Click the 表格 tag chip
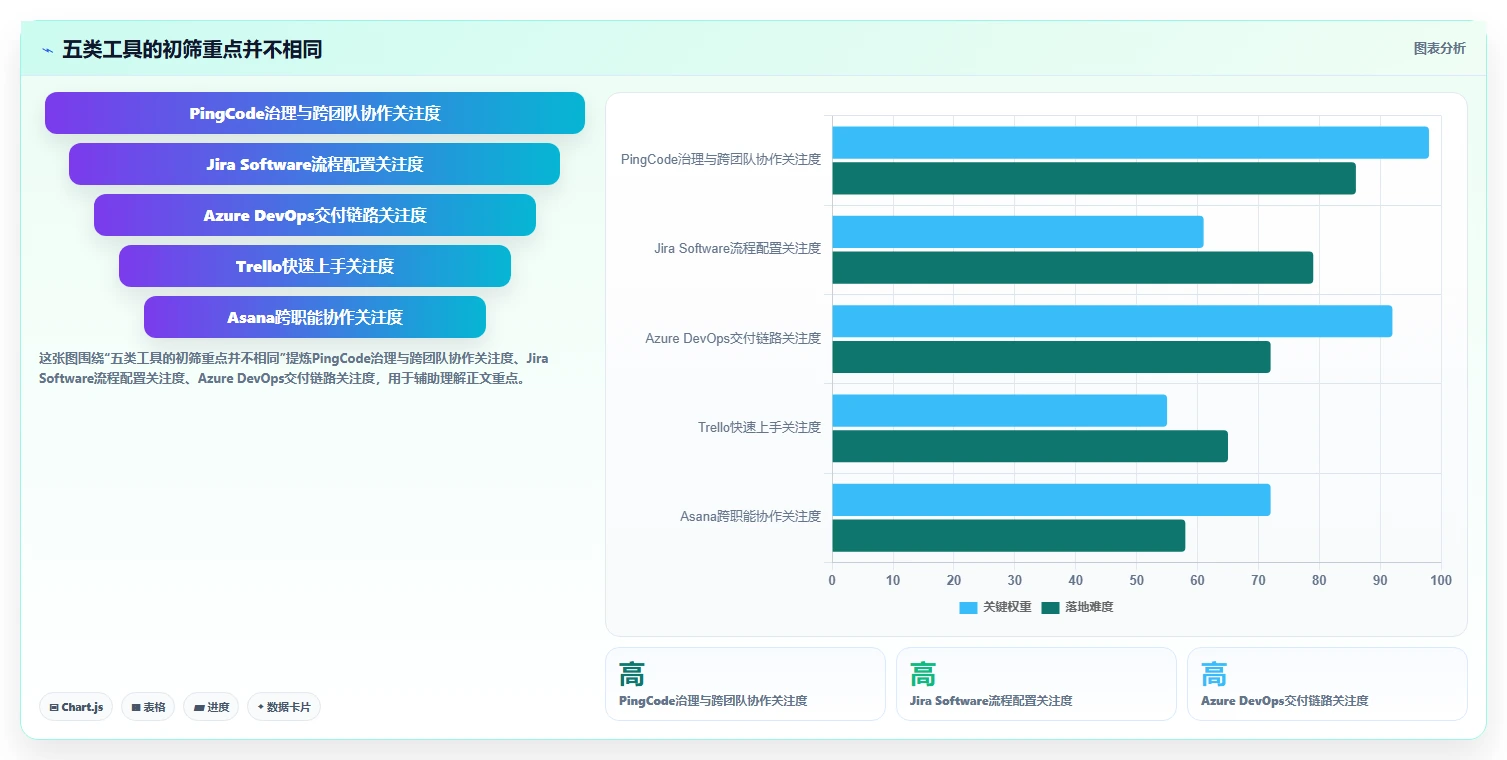The width and height of the screenshot is (1507, 760). (x=148, y=707)
